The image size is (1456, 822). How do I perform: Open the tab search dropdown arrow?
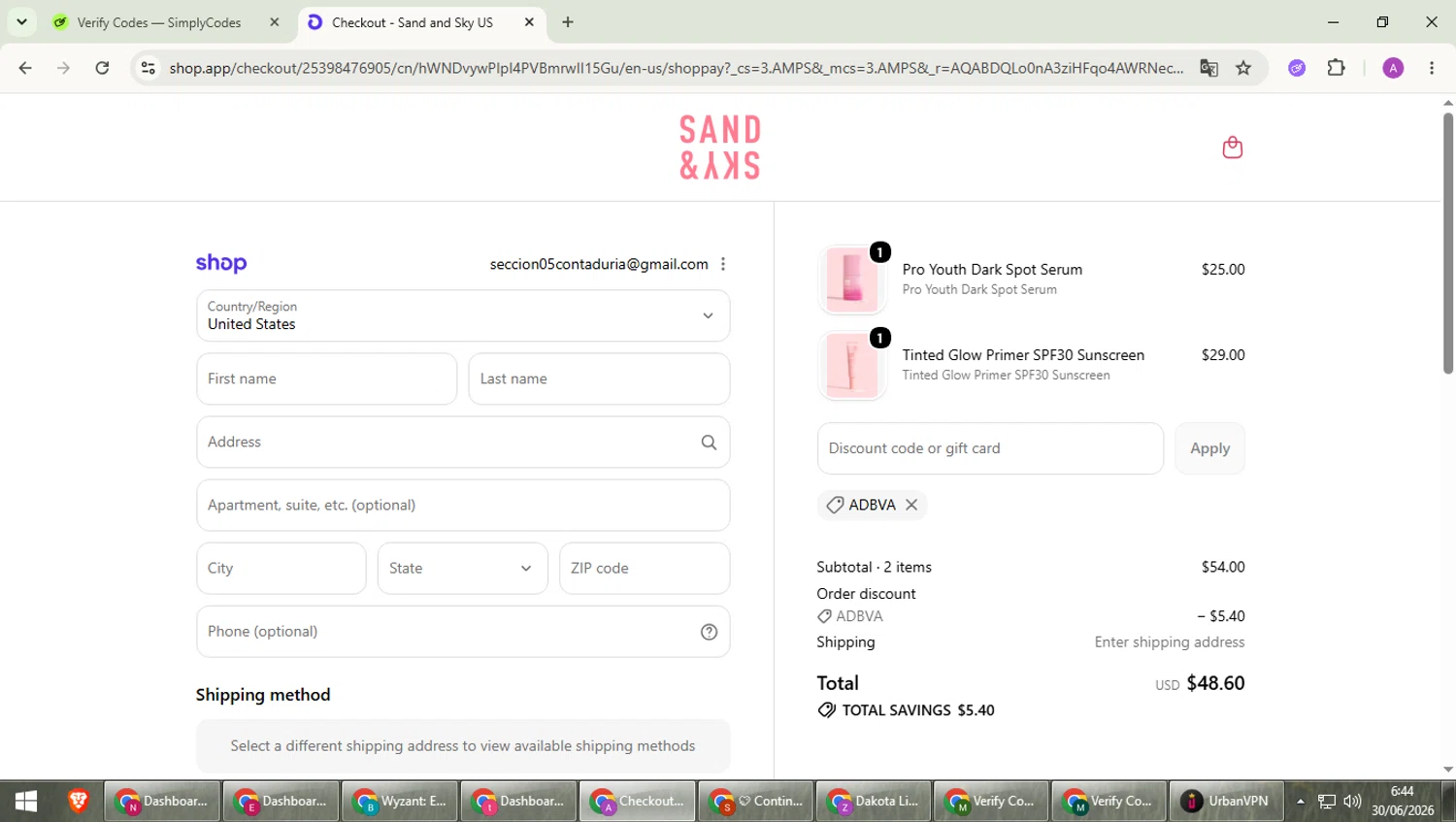(x=21, y=22)
